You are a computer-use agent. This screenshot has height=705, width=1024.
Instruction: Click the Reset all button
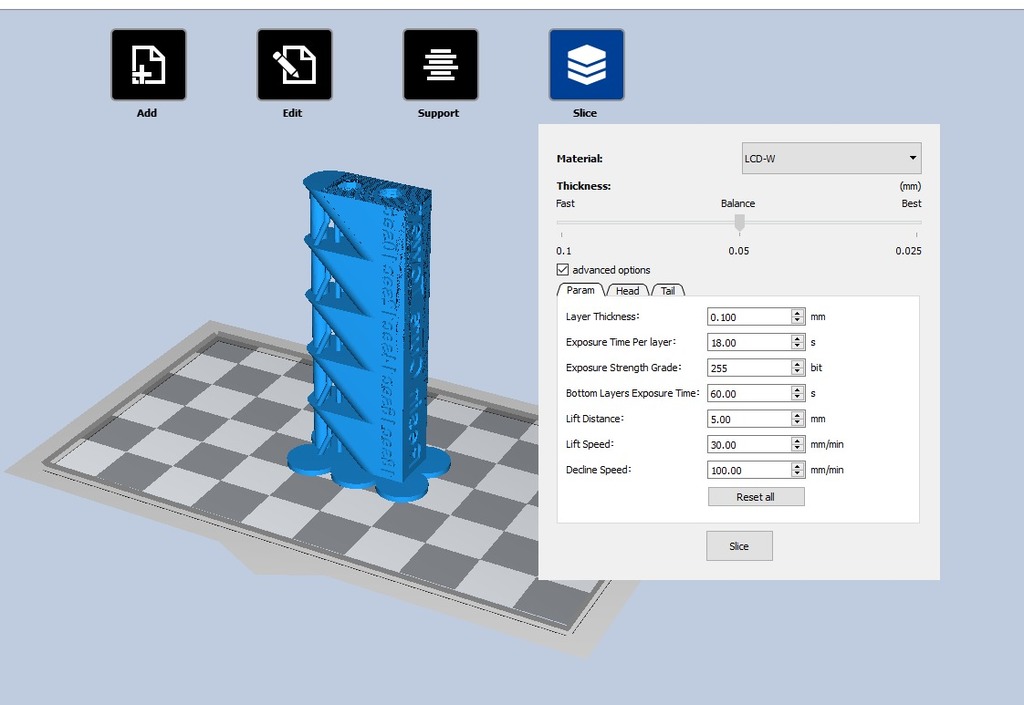tap(755, 496)
